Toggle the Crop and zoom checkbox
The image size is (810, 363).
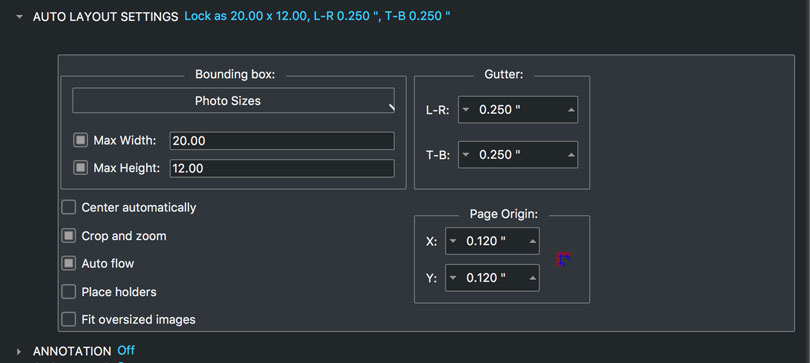tap(69, 236)
